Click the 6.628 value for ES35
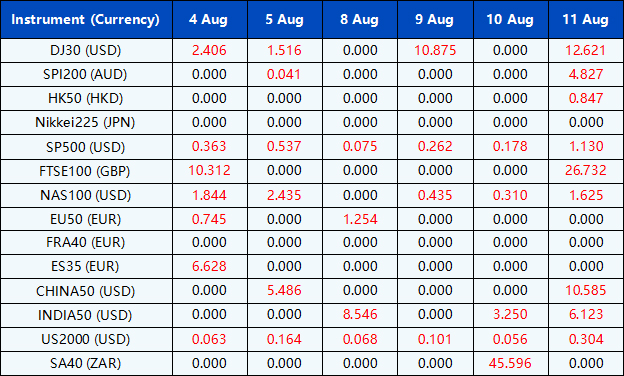The height and width of the screenshot is (376, 624). [x=209, y=266]
